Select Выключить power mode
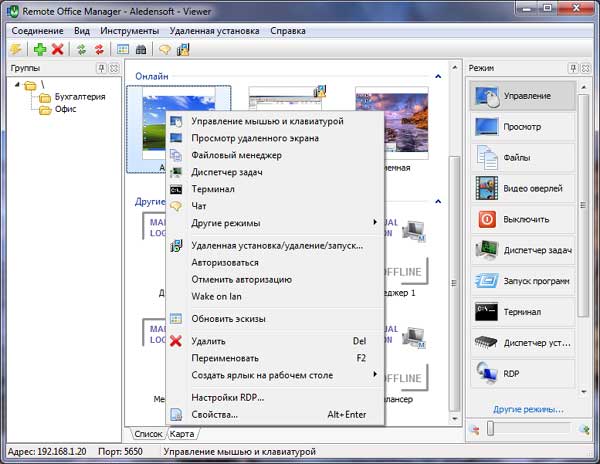Screen dimensions: 600x464 (523, 219)
